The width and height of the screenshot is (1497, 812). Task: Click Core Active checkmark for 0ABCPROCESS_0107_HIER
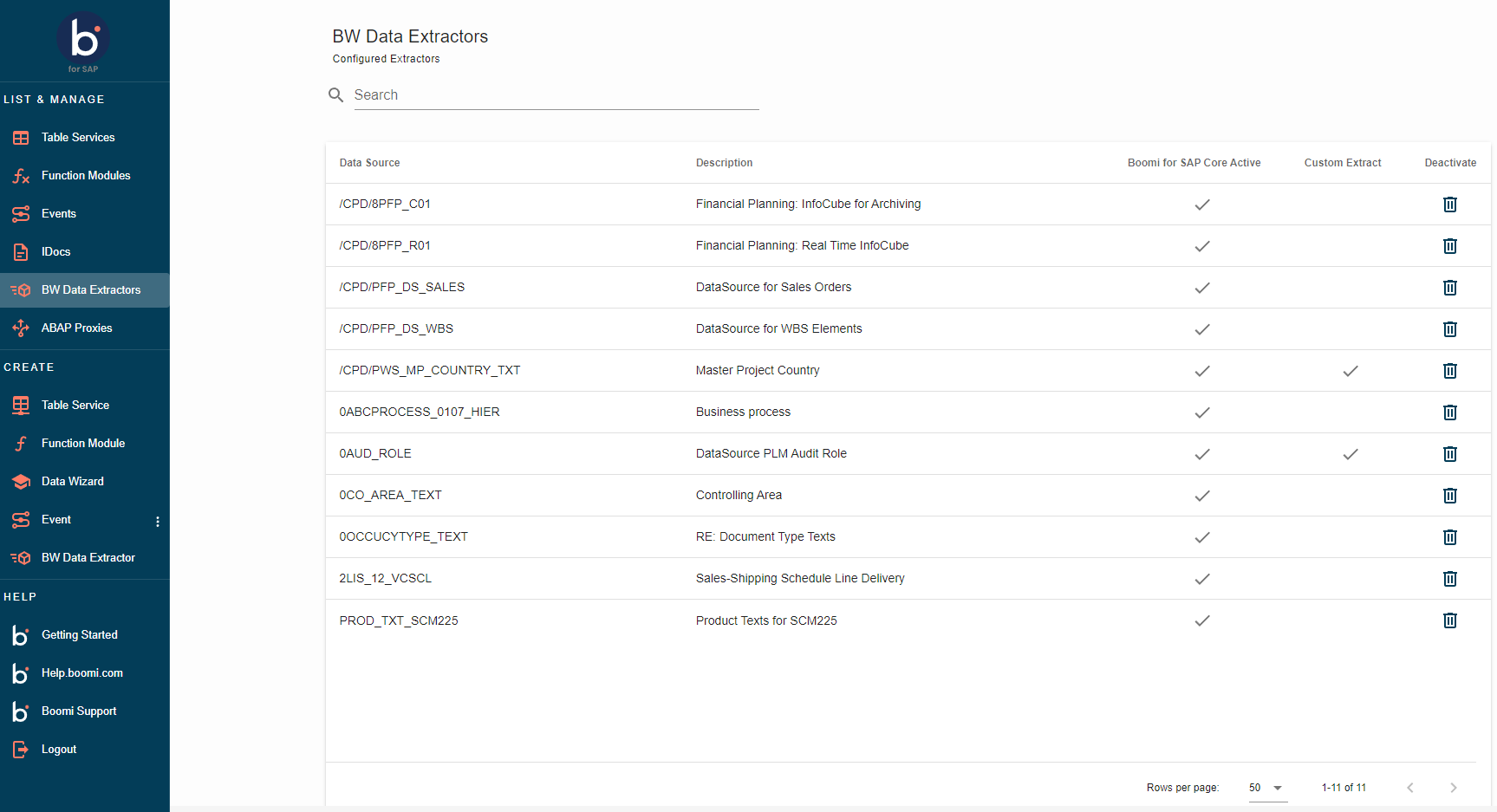pos(1201,412)
